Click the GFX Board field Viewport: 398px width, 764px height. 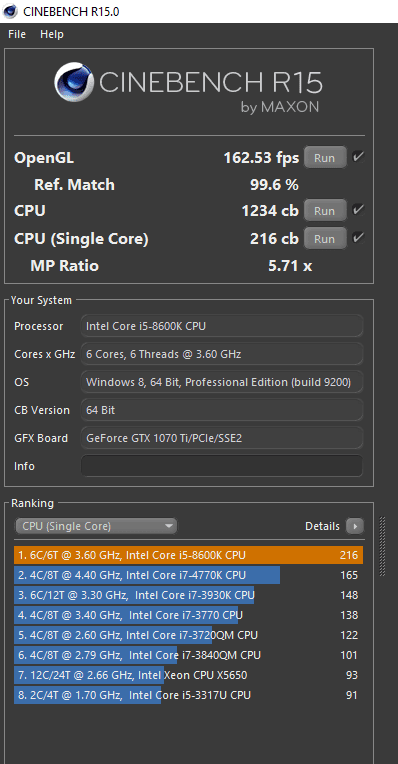pyautogui.click(x=222, y=438)
